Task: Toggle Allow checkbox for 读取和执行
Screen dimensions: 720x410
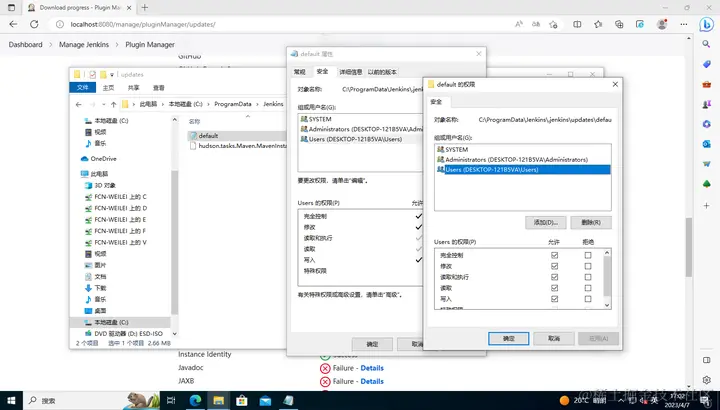Action: coord(554,277)
